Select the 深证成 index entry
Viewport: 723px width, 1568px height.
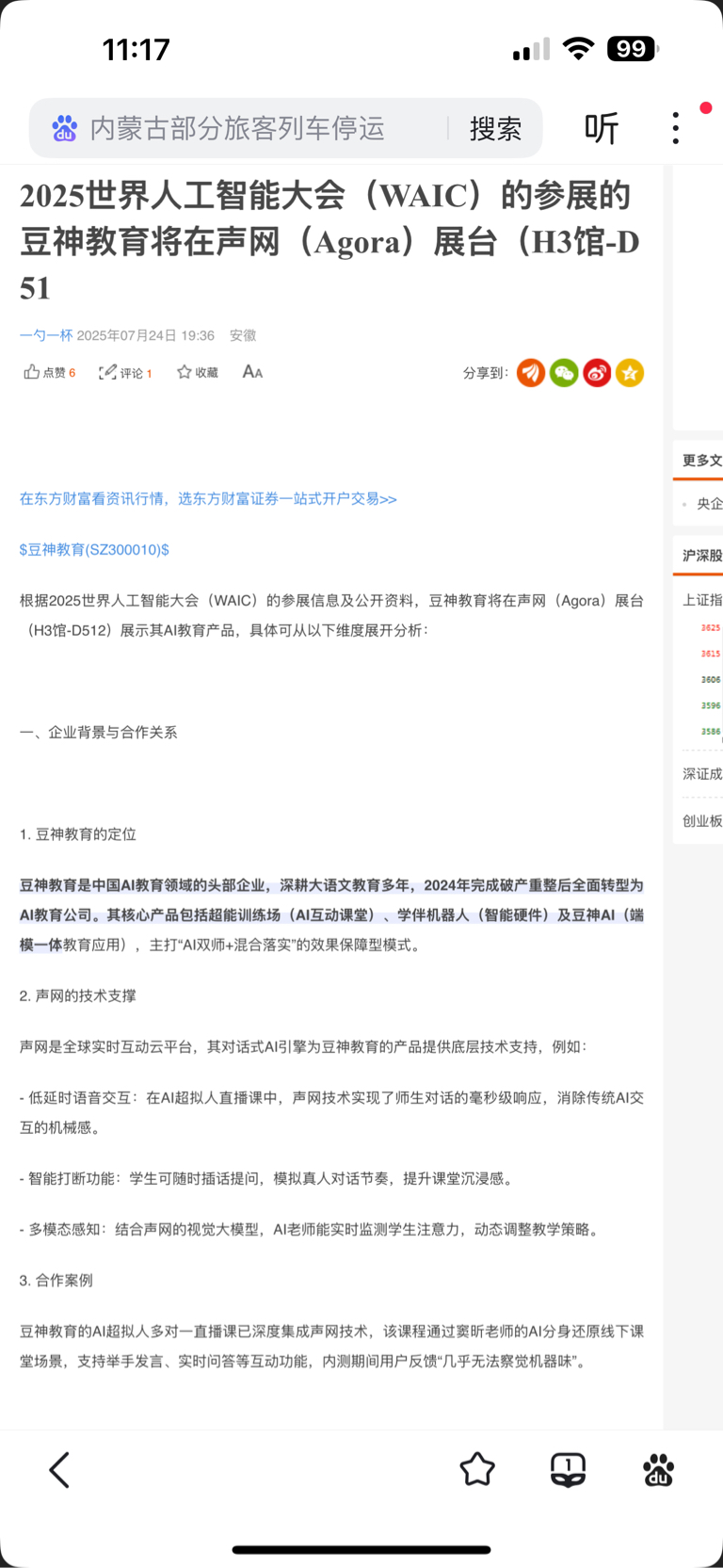point(702,774)
